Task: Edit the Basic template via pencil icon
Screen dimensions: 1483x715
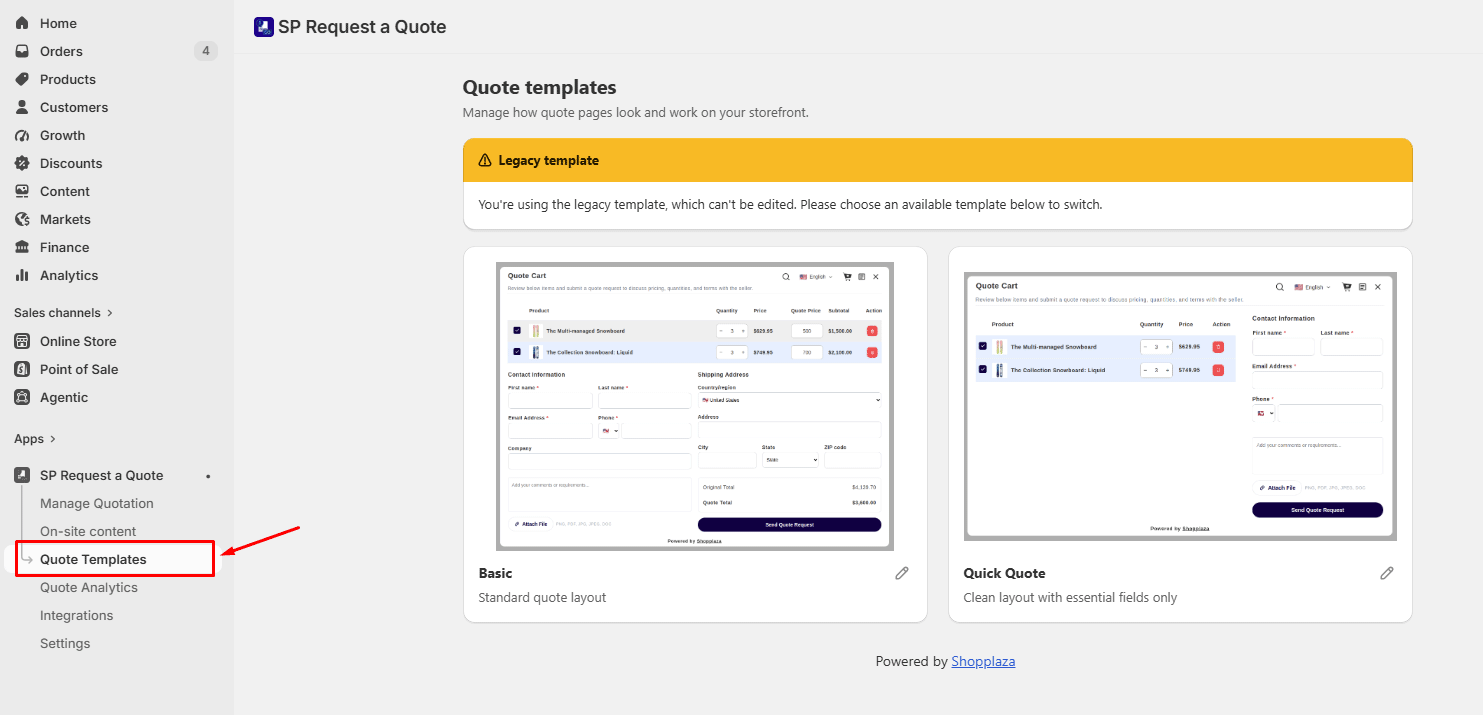Action: (x=902, y=573)
